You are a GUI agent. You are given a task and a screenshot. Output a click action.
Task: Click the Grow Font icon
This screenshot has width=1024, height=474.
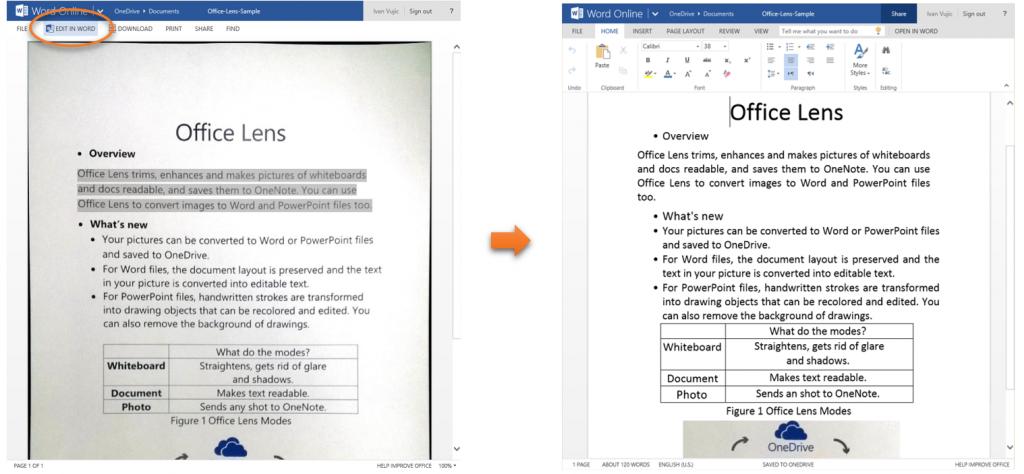pos(688,74)
